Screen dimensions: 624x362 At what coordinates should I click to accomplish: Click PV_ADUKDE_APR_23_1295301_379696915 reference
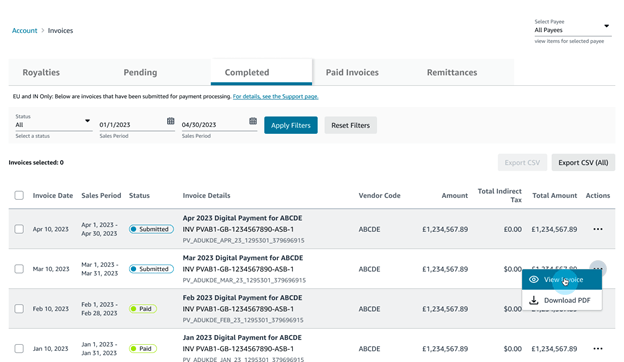(244, 241)
